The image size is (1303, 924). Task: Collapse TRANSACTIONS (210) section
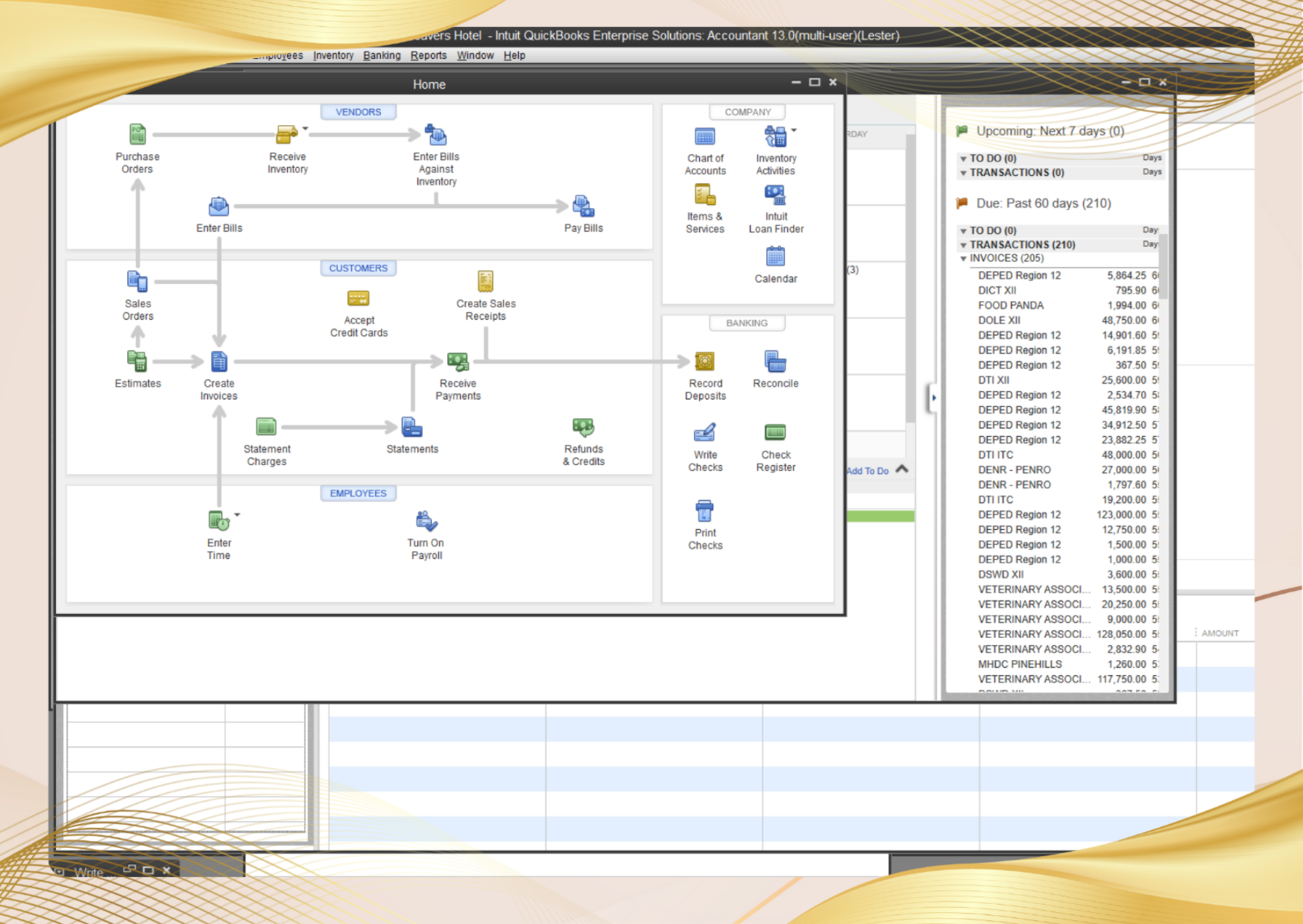(x=963, y=245)
